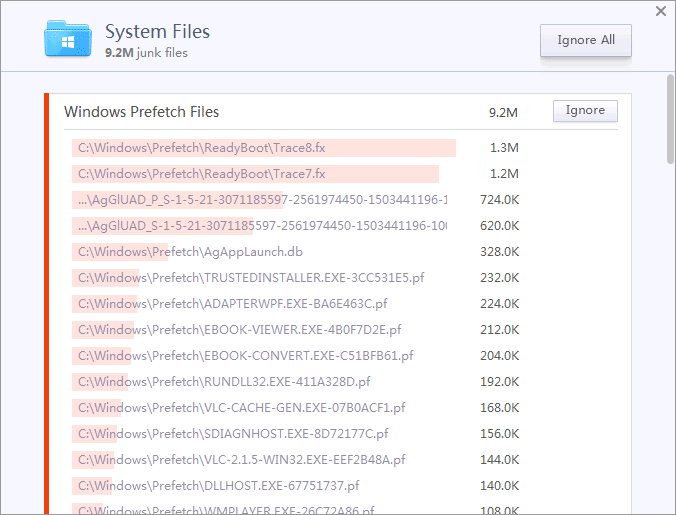
Task: Click the 232.0K size value
Action: pos(499,278)
